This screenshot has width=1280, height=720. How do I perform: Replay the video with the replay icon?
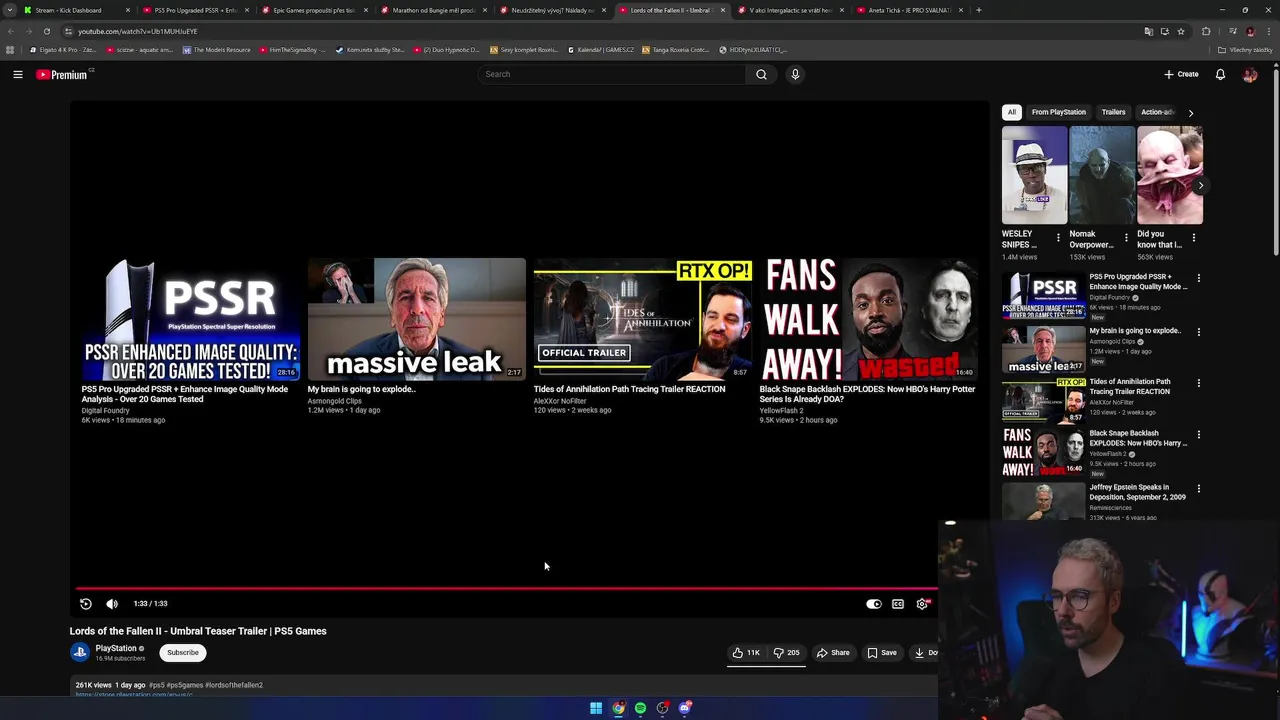86,603
